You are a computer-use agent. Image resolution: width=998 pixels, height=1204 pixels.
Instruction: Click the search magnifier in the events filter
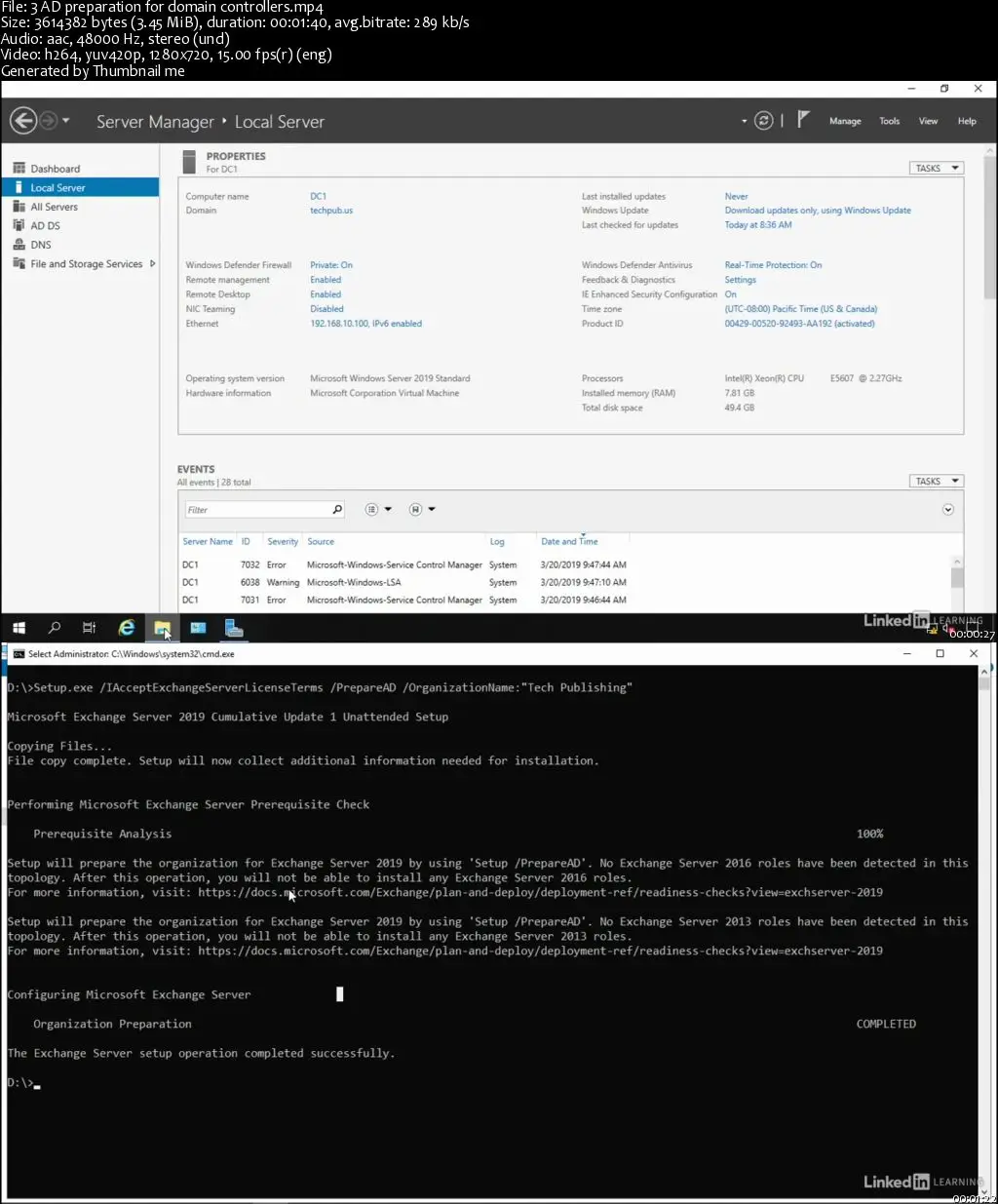click(x=337, y=510)
